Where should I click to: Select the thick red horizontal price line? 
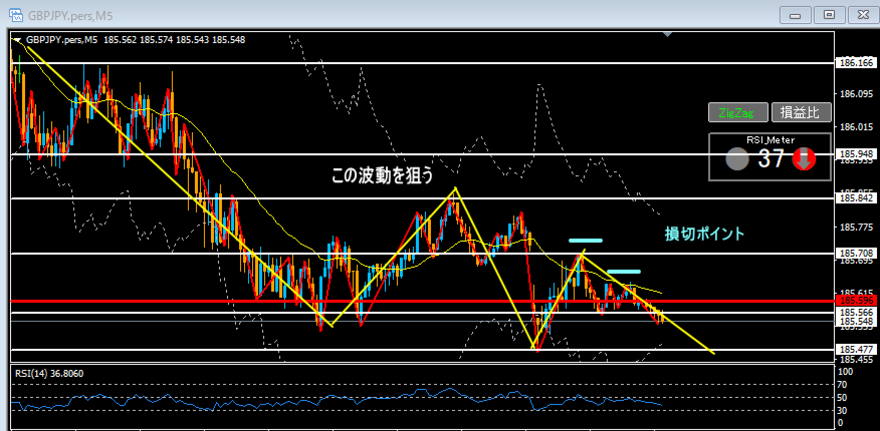coord(400,300)
